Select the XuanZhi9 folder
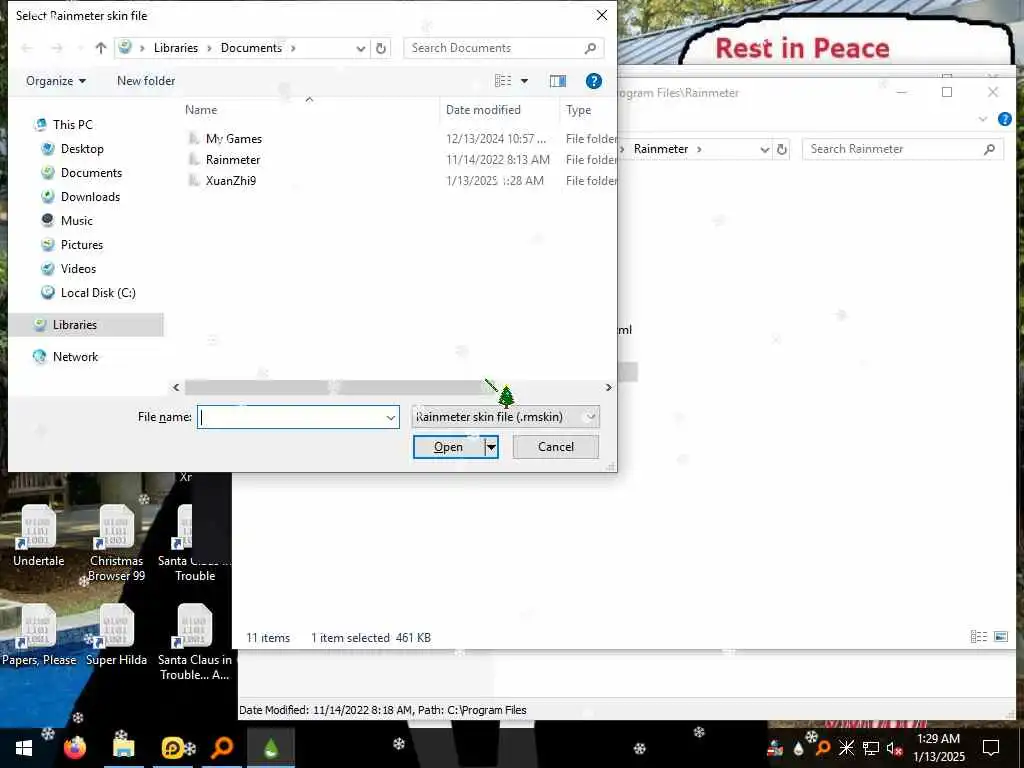The image size is (1024, 768). coord(231,180)
